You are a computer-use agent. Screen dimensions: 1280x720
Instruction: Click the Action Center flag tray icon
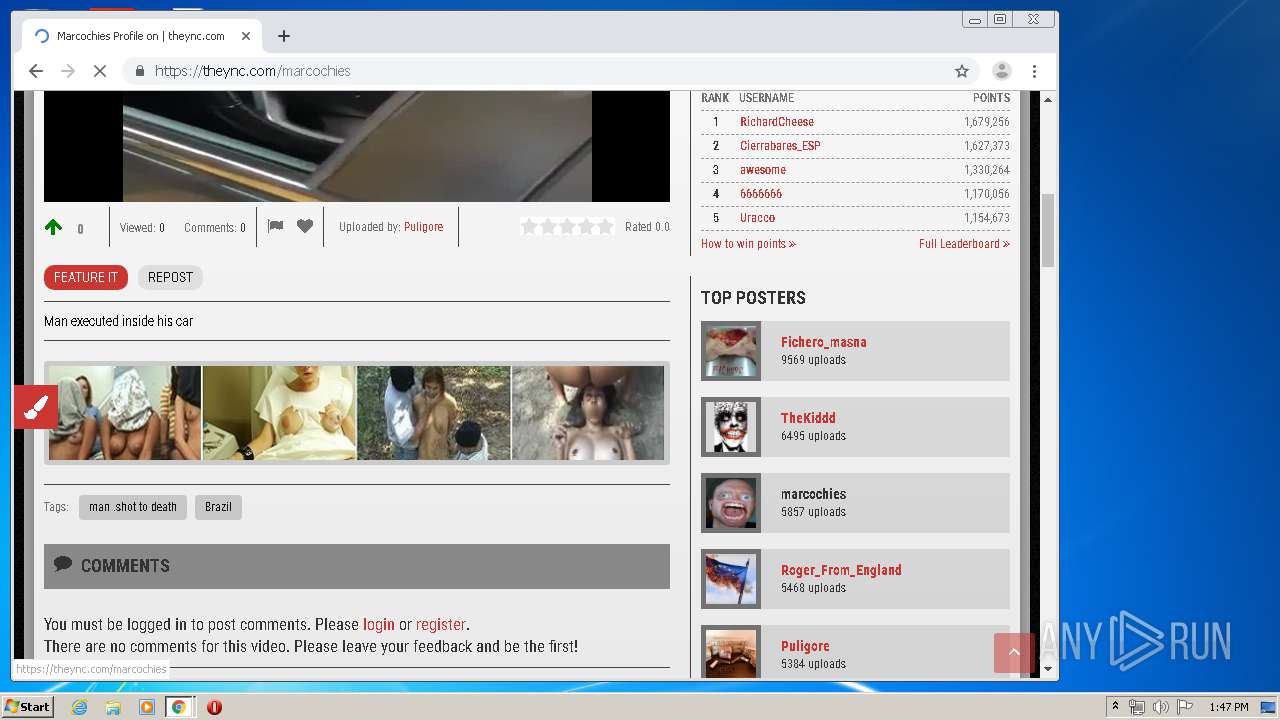click(x=1184, y=707)
